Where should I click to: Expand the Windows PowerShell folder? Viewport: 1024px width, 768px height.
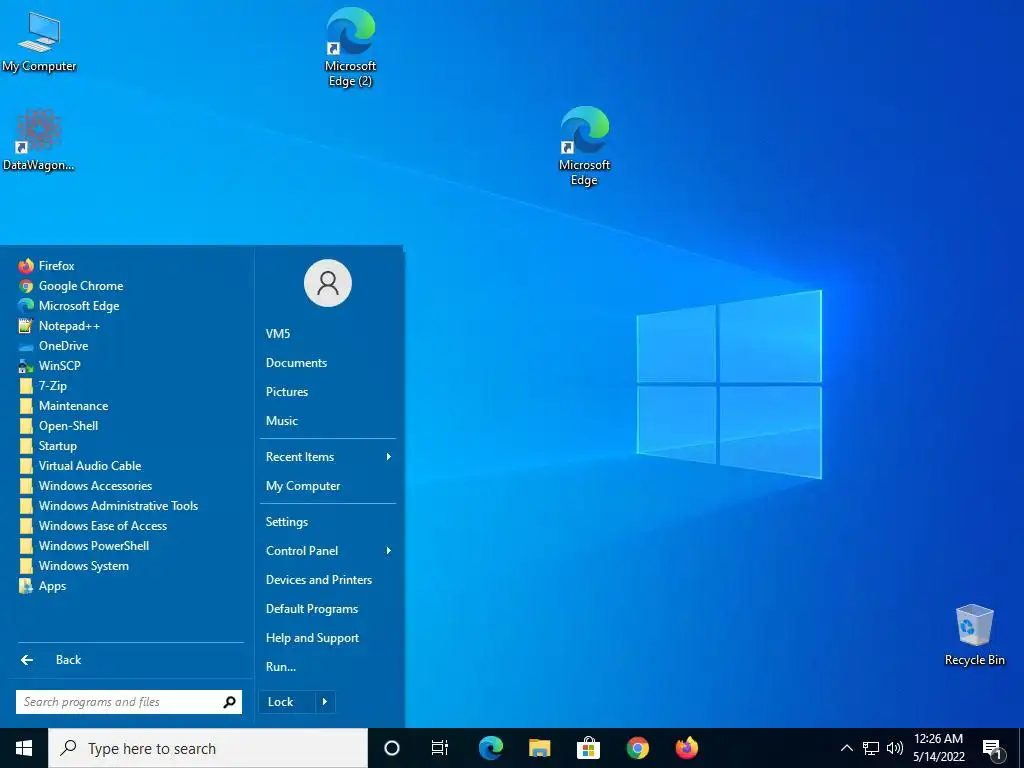pyautogui.click(x=84, y=546)
